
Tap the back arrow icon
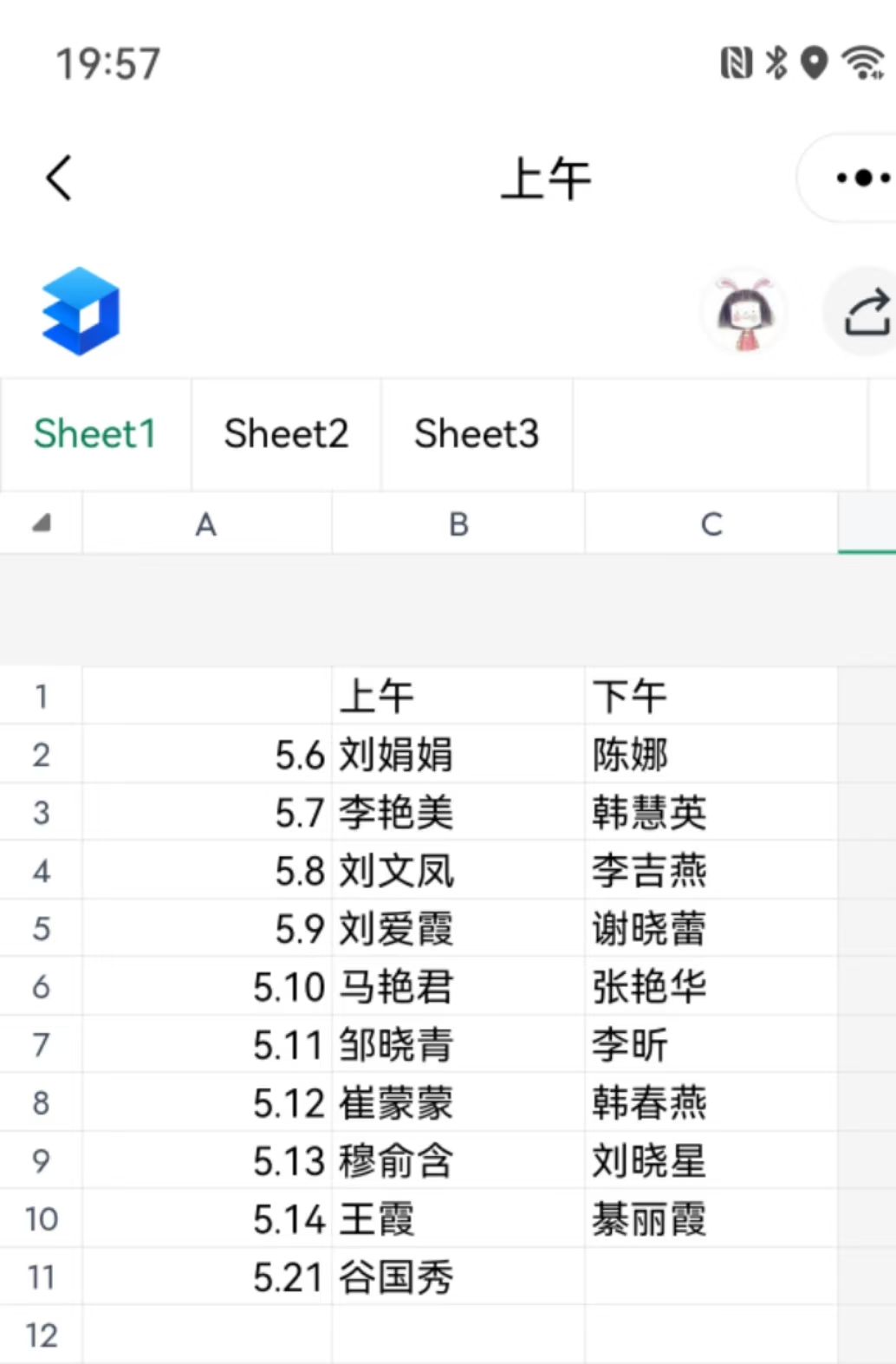tap(59, 179)
